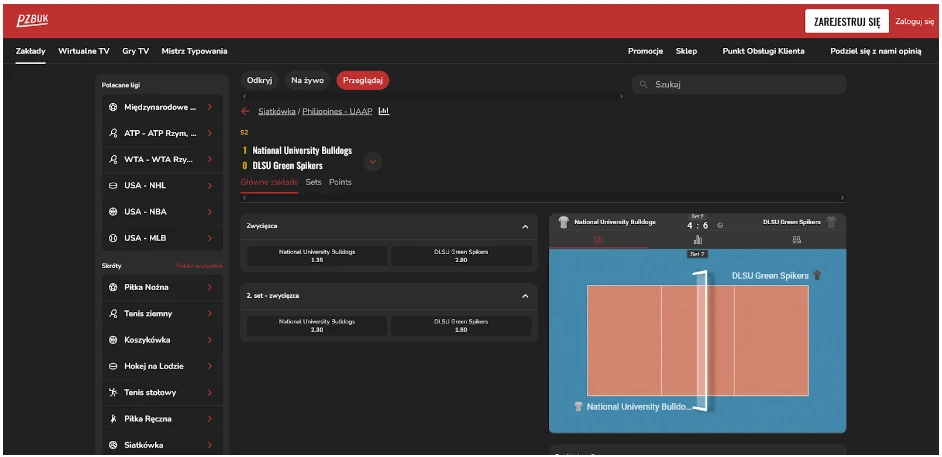
Task: Switch to the Points tab
Action: click(x=340, y=182)
